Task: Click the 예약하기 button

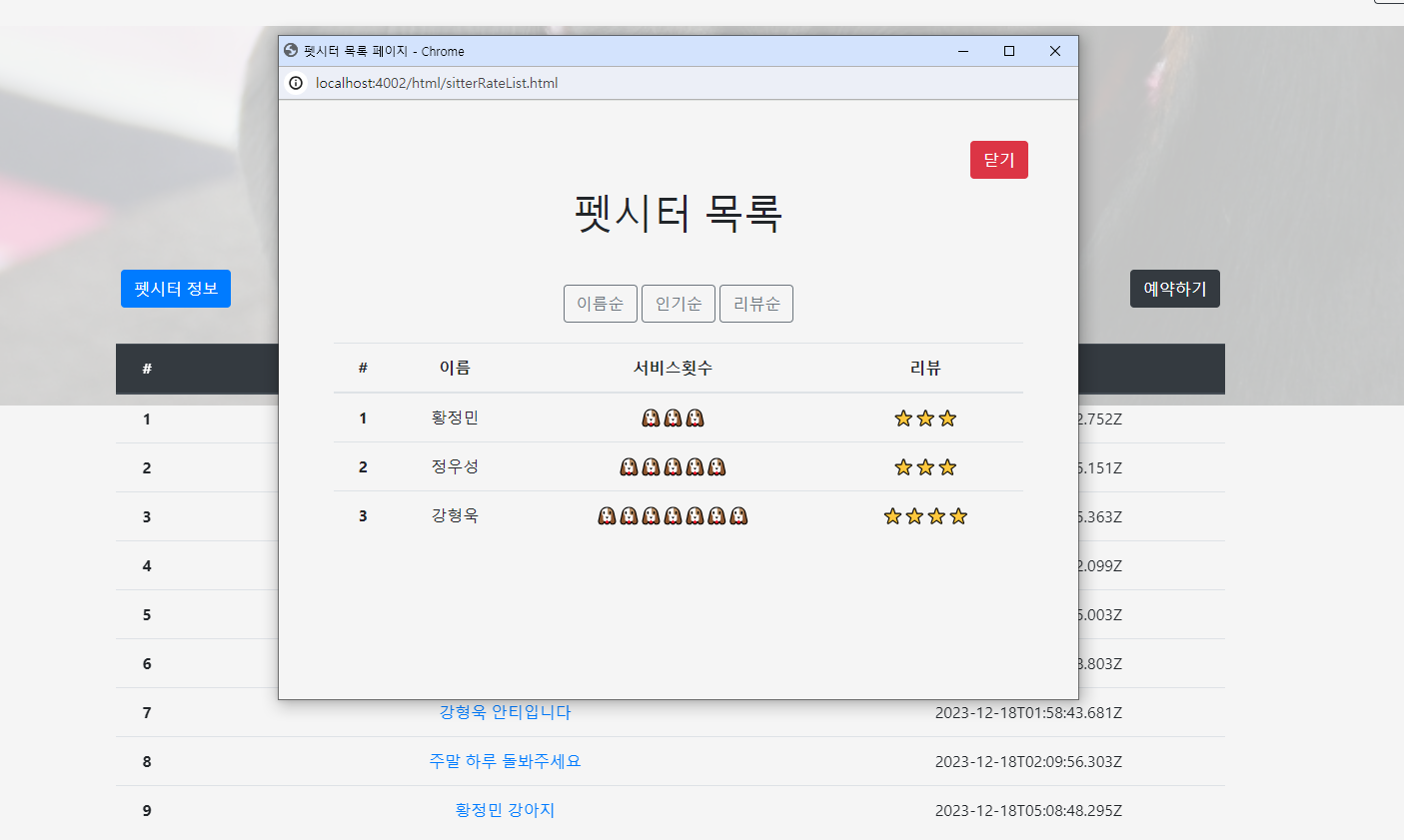Action: click(x=1174, y=288)
